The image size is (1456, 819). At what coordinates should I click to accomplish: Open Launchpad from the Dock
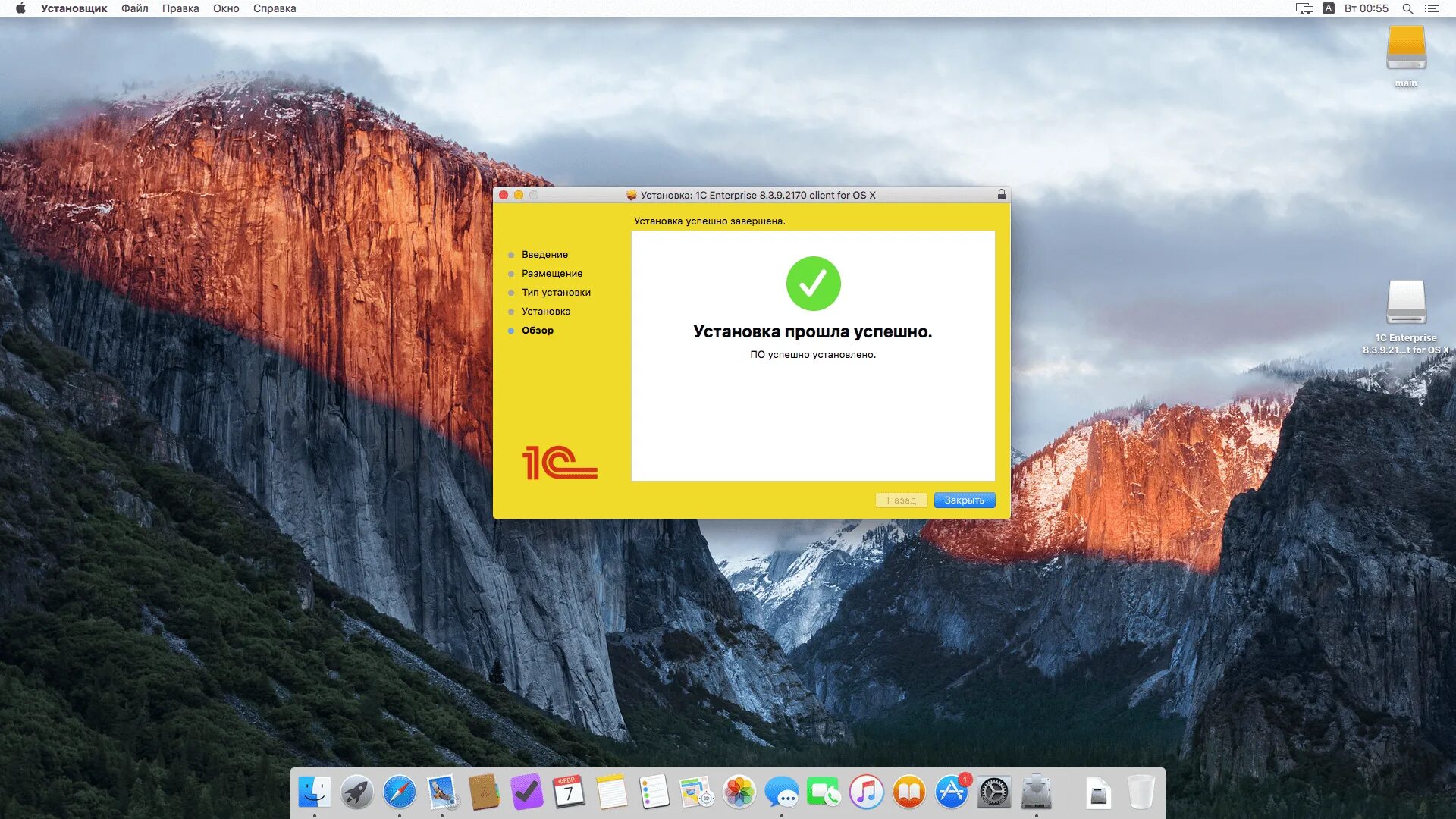[356, 792]
